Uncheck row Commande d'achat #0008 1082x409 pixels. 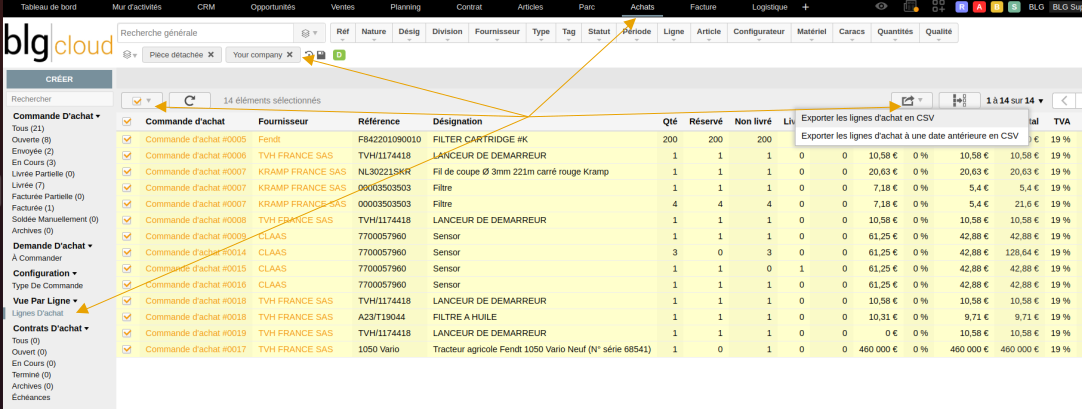tap(126, 220)
